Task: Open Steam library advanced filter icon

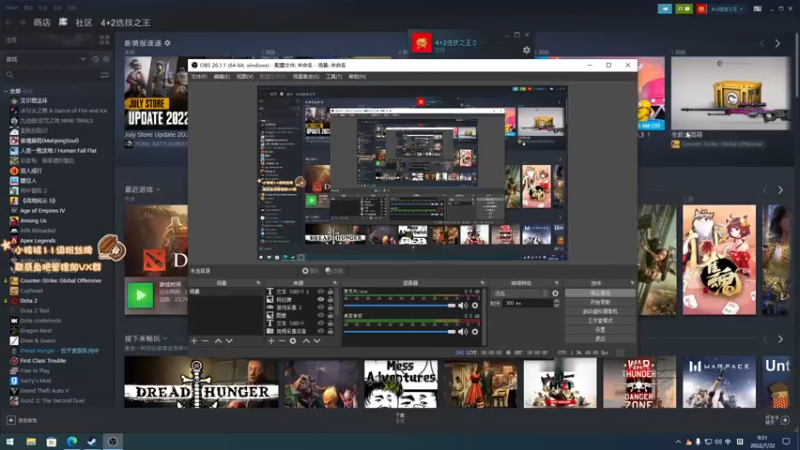Action: 105,75
